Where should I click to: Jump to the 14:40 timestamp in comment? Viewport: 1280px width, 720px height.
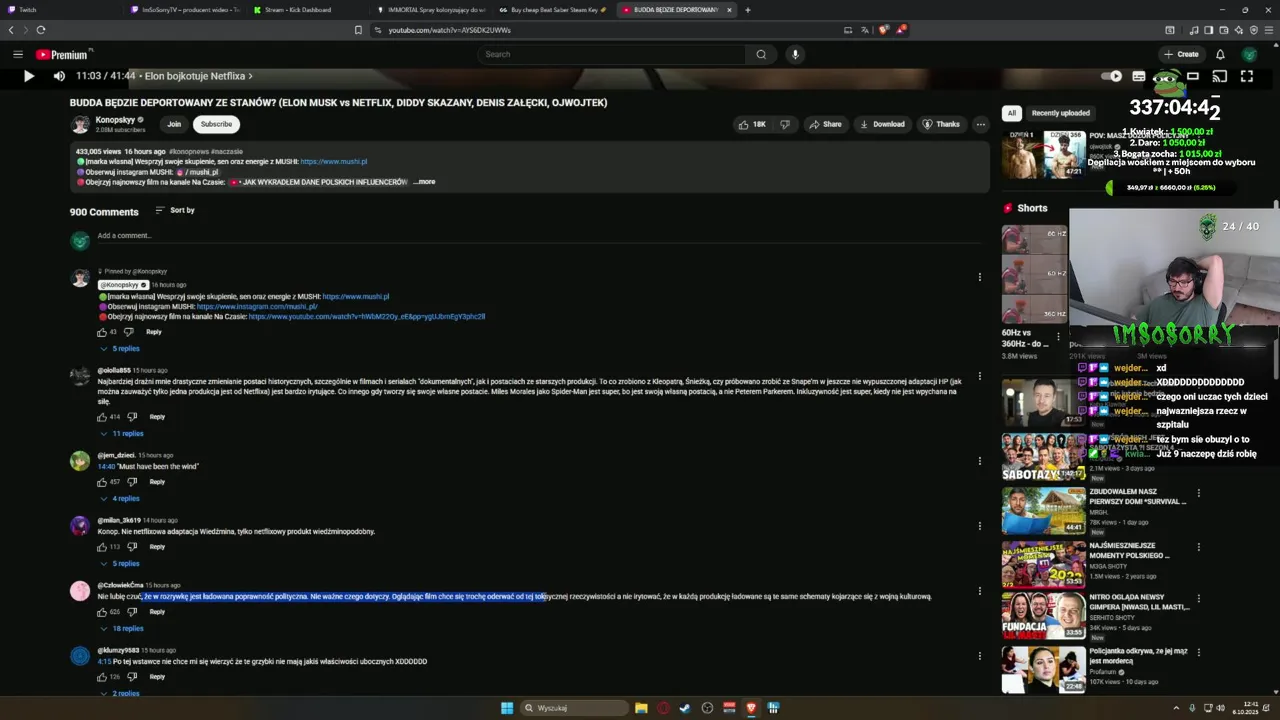coord(106,466)
